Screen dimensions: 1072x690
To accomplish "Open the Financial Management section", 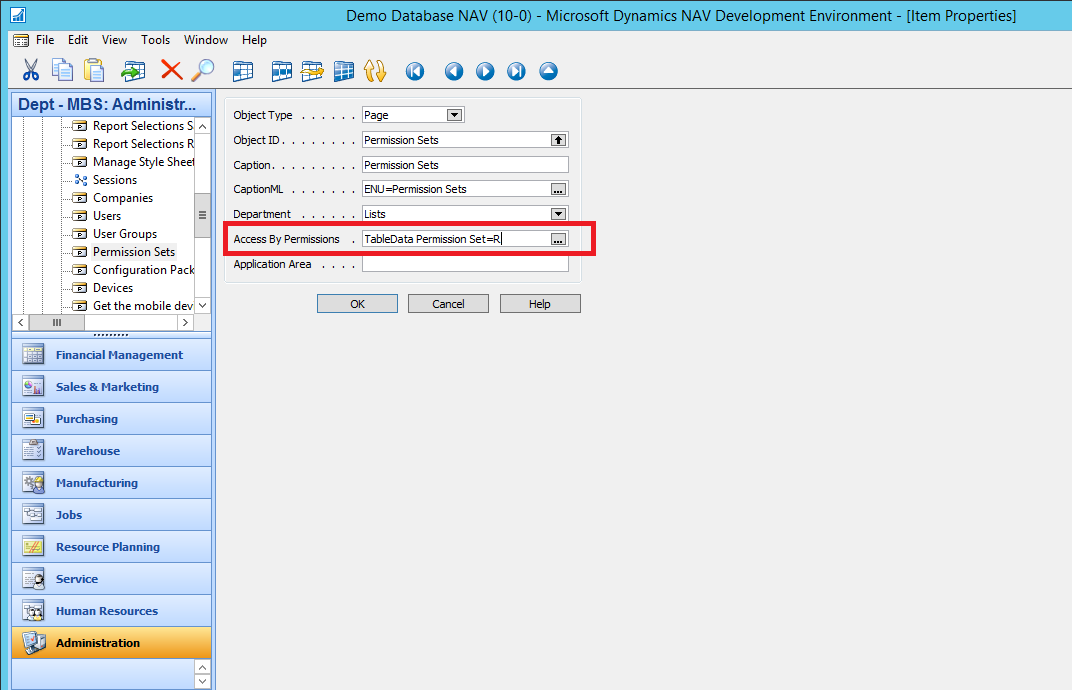I will tap(118, 355).
